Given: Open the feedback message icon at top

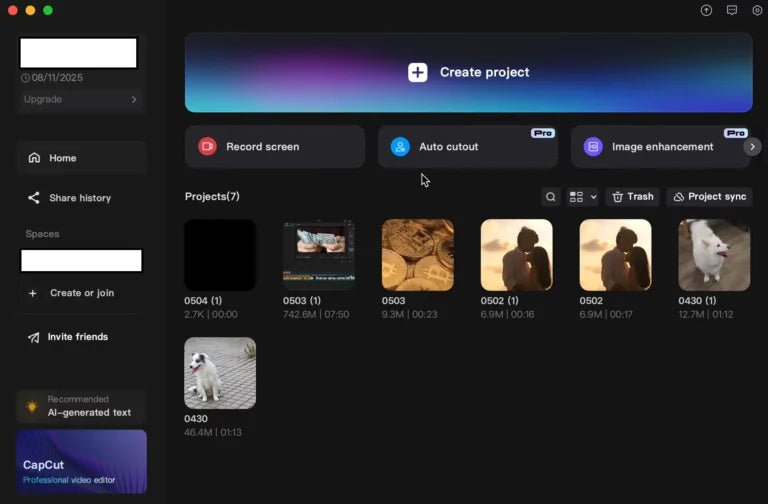Looking at the screenshot, I should [732, 10].
